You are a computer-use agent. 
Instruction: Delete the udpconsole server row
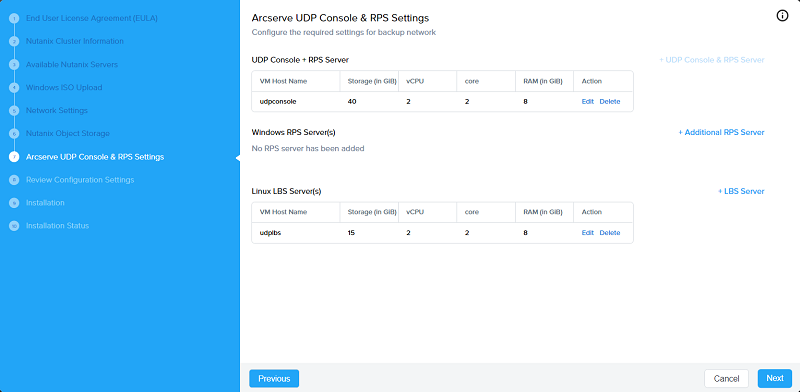point(610,102)
